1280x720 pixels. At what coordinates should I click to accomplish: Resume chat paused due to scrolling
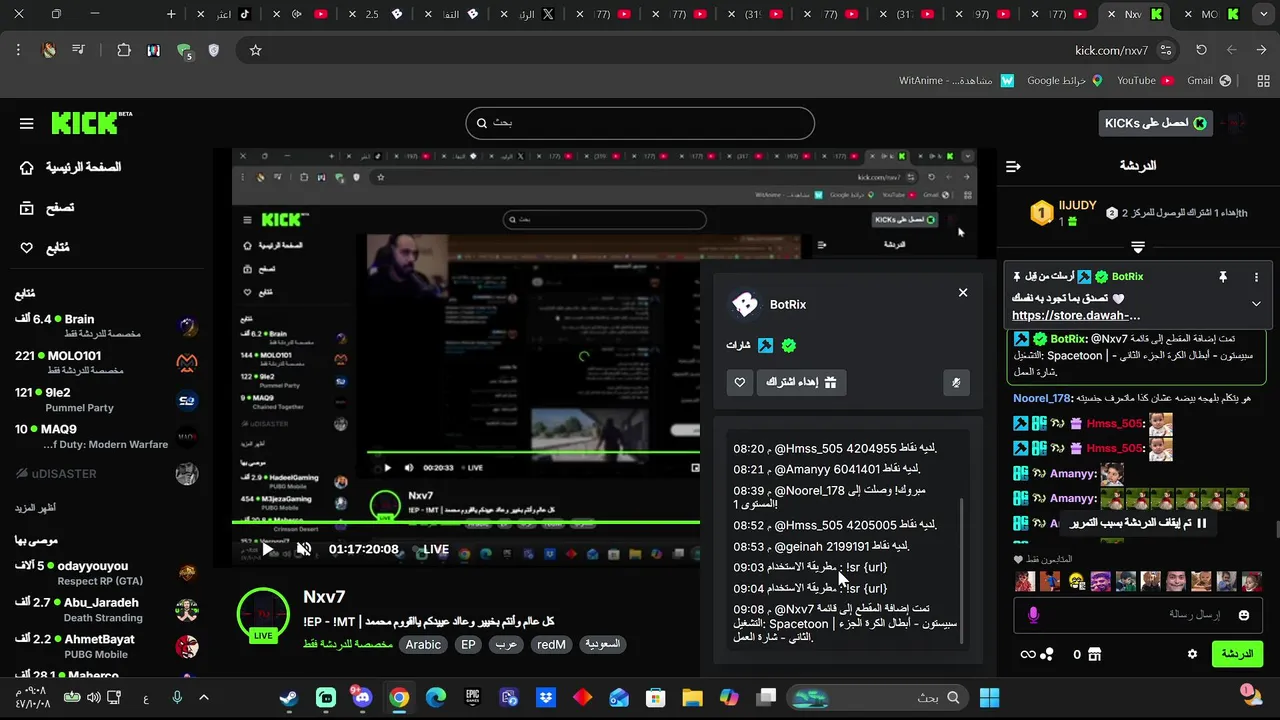click(1139, 523)
